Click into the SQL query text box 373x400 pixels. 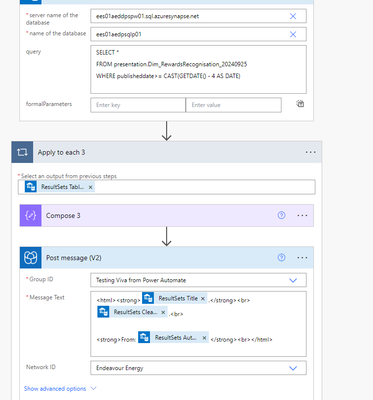tap(198, 69)
